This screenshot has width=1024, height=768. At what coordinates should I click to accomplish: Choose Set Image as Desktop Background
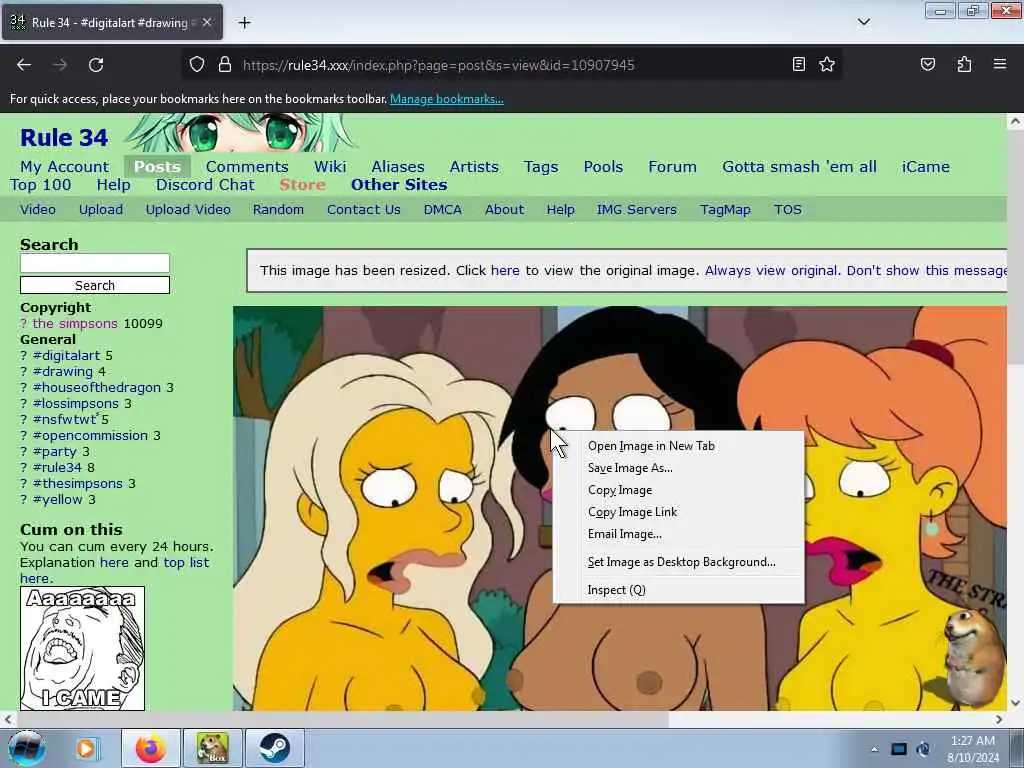679,562
